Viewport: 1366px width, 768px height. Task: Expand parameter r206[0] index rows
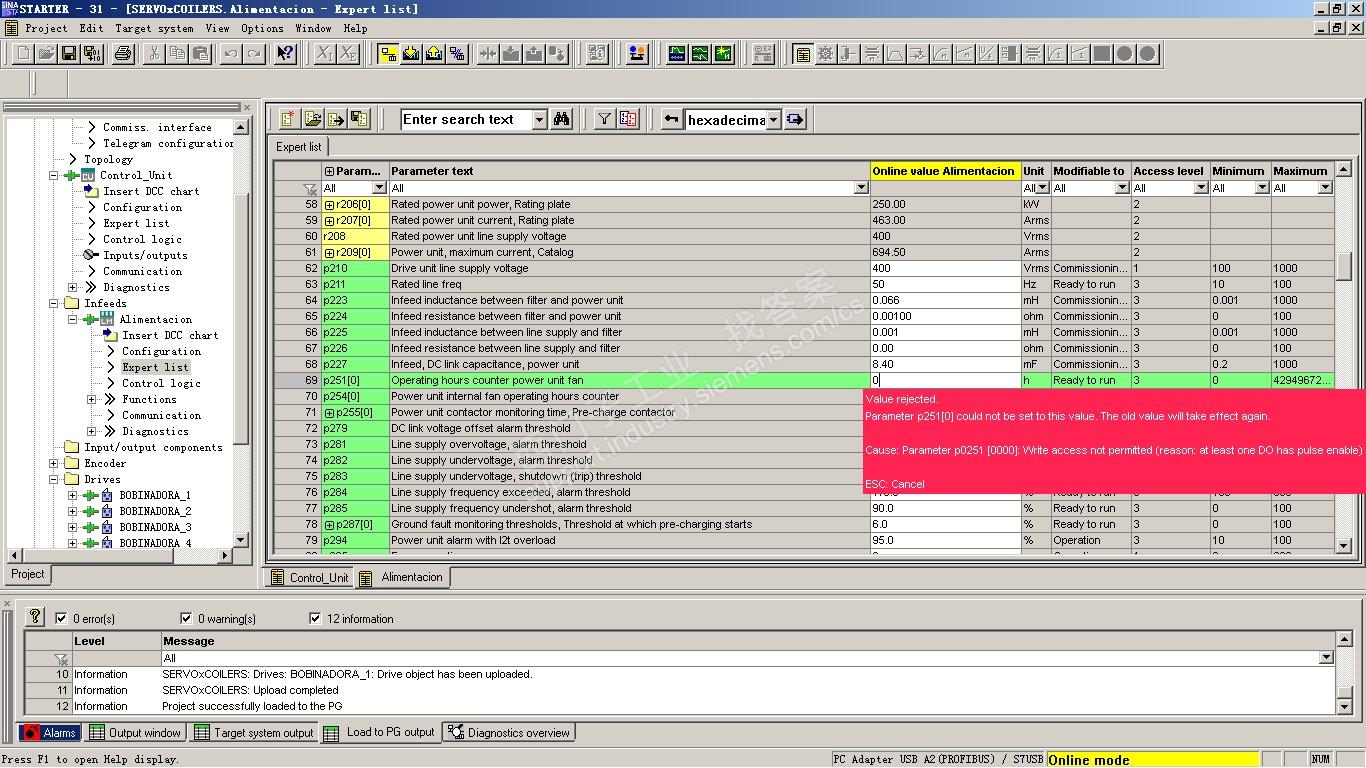pyautogui.click(x=329, y=205)
